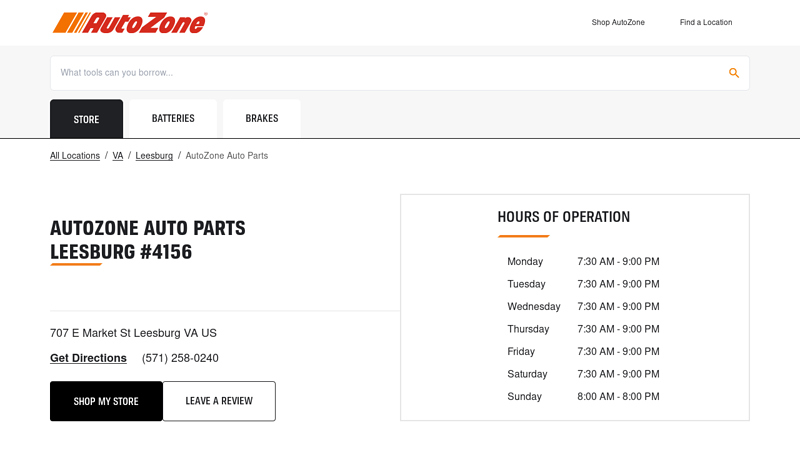The height and width of the screenshot is (450, 800).
Task: Click the Wednesday hours row
Action: click(x=583, y=307)
